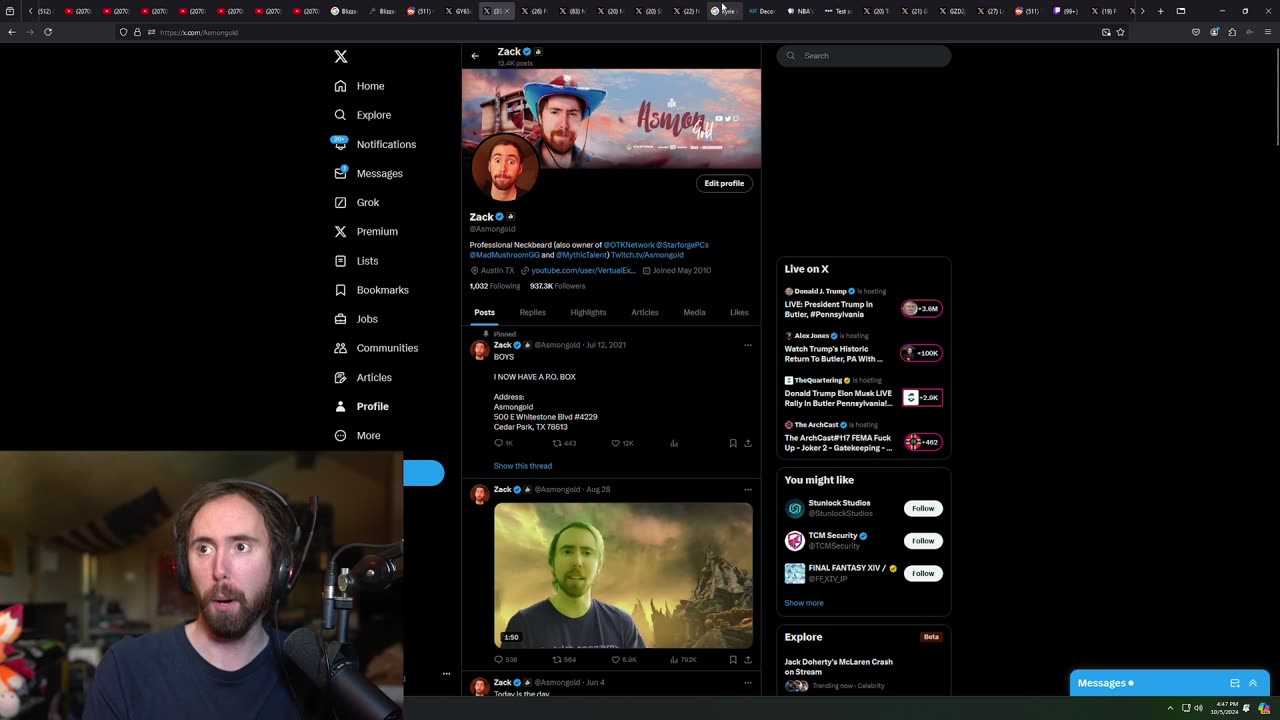Open Explore in the sidebar

(362, 115)
